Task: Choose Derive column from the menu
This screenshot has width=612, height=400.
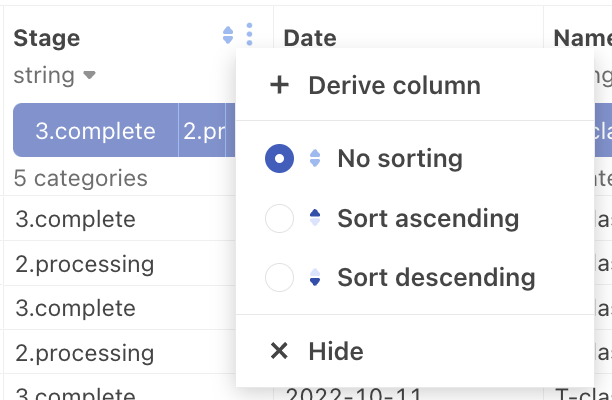Action: (394, 85)
